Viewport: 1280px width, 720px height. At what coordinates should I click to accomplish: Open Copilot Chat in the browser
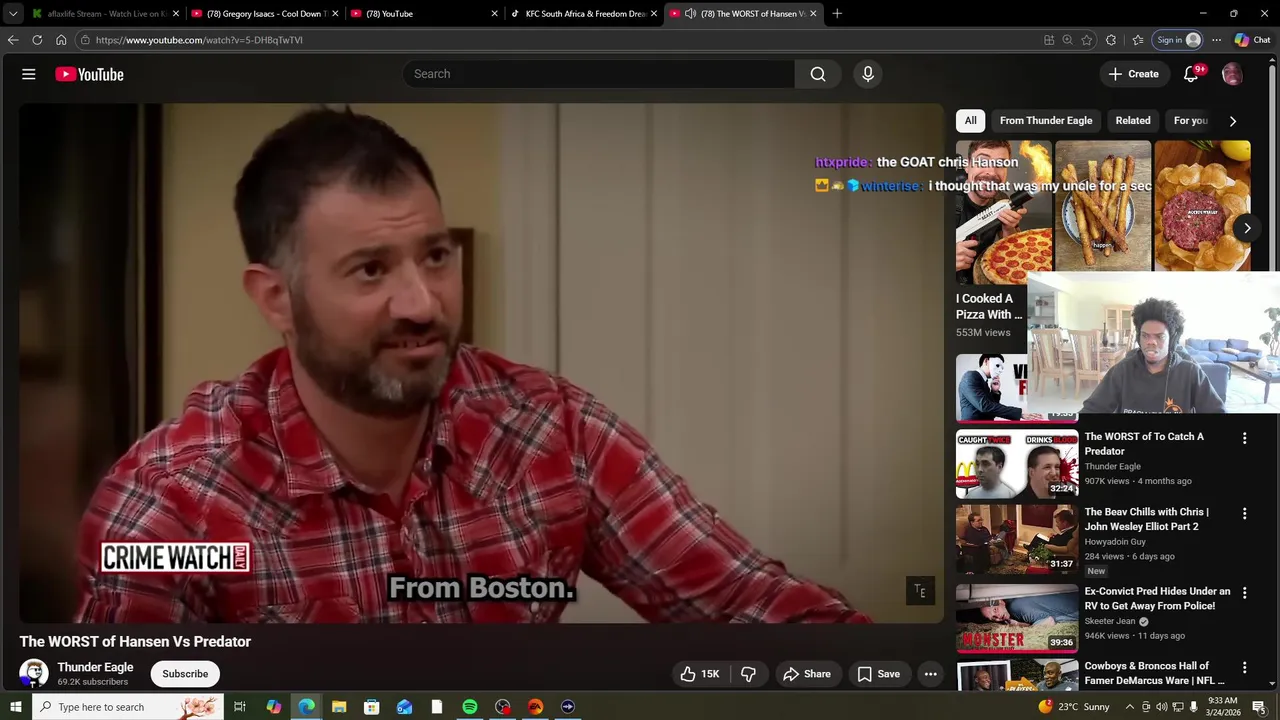coord(1252,40)
